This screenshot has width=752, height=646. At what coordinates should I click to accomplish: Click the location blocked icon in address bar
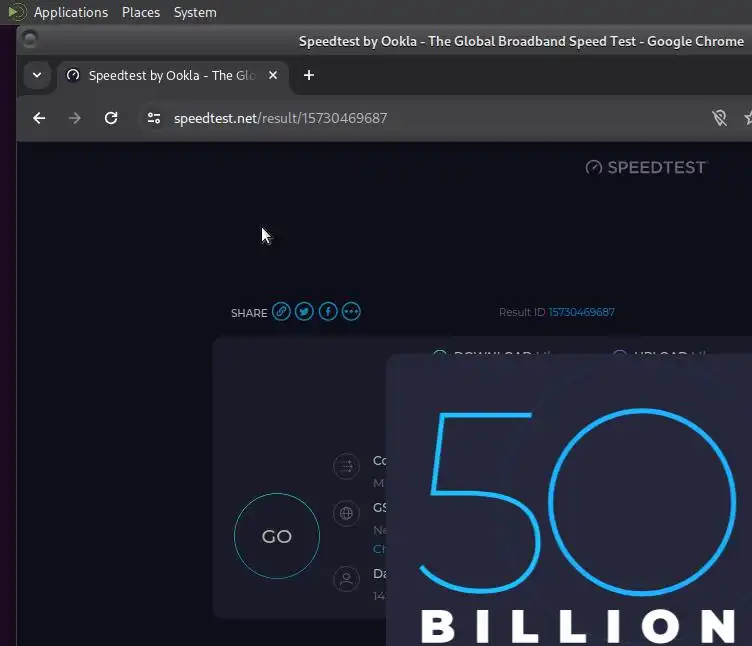coord(719,118)
